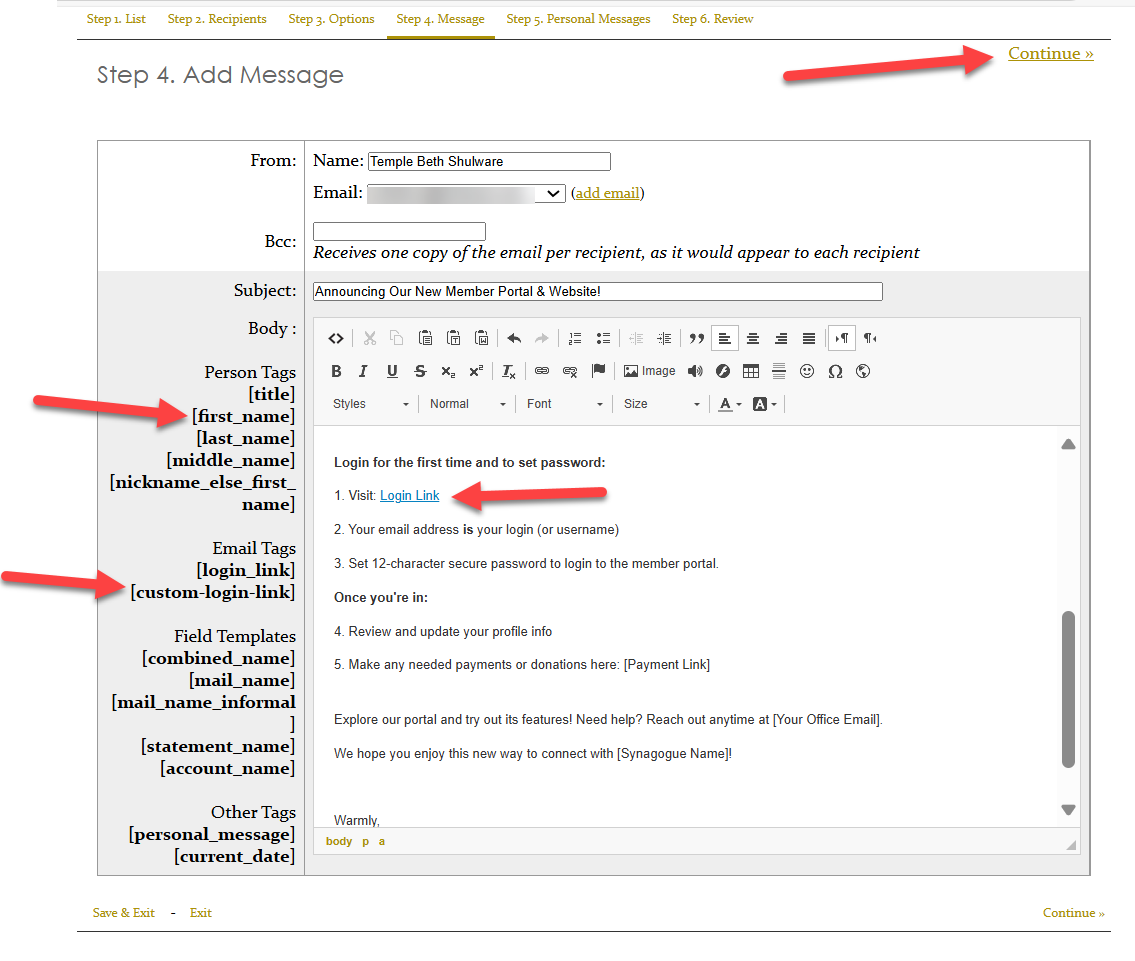Toggle Strikethrough formatting
Viewport: 1135px width, 961px height.
point(419,370)
